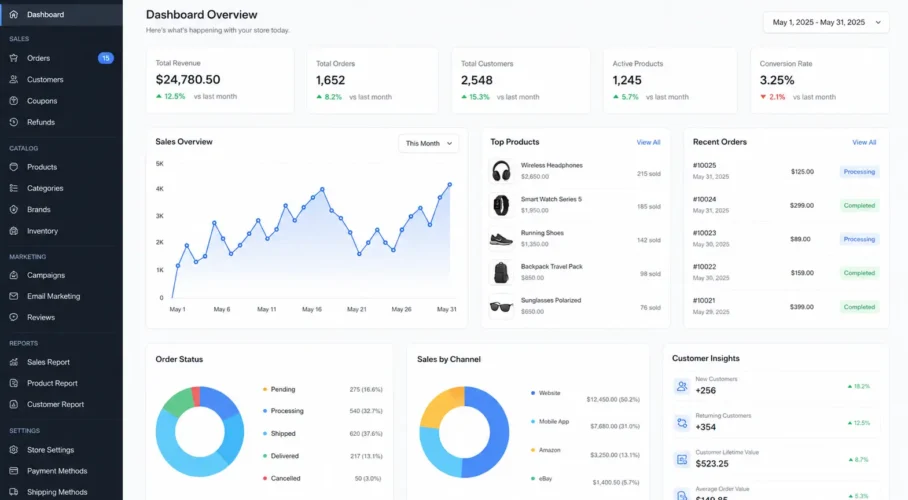
Task: Click order number #10022
Action: (x=704, y=267)
